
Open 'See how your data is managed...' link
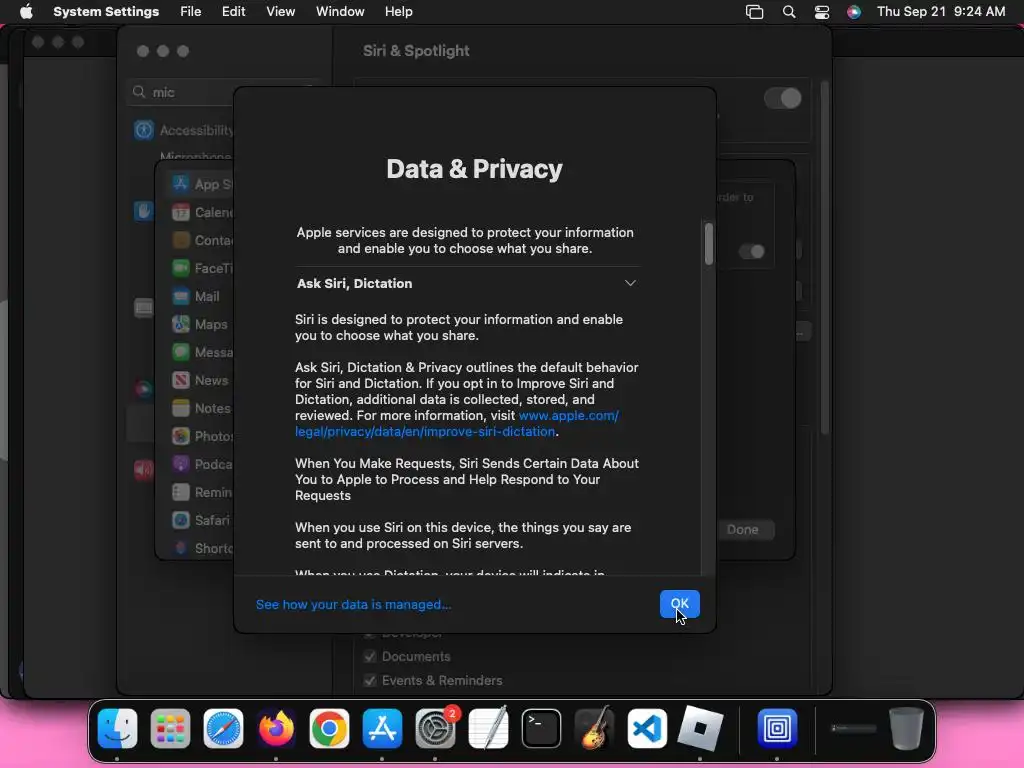pyautogui.click(x=353, y=604)
